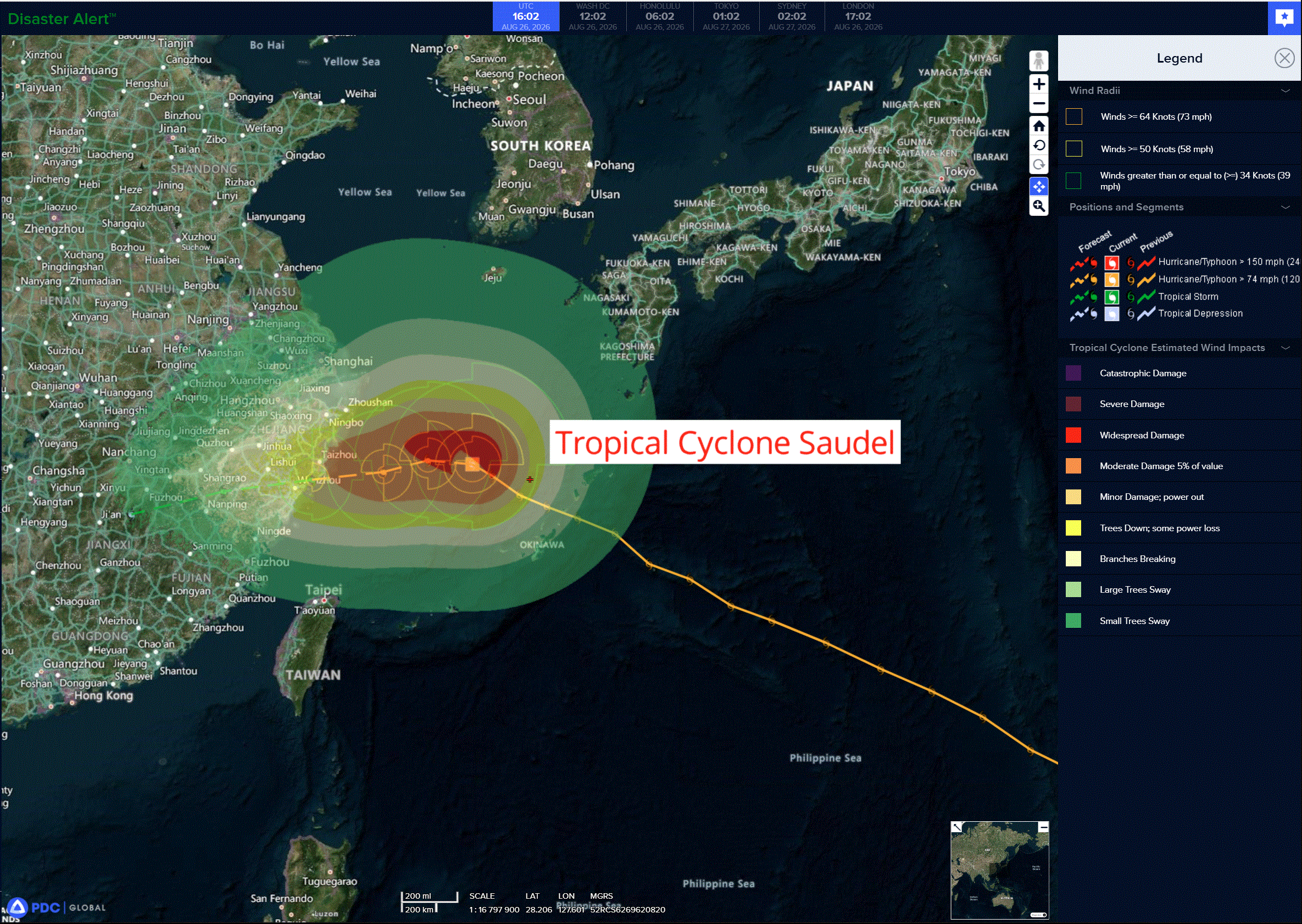
Task: Click the 34 Knots wind radii swatch
Action: pos(1073,180)
